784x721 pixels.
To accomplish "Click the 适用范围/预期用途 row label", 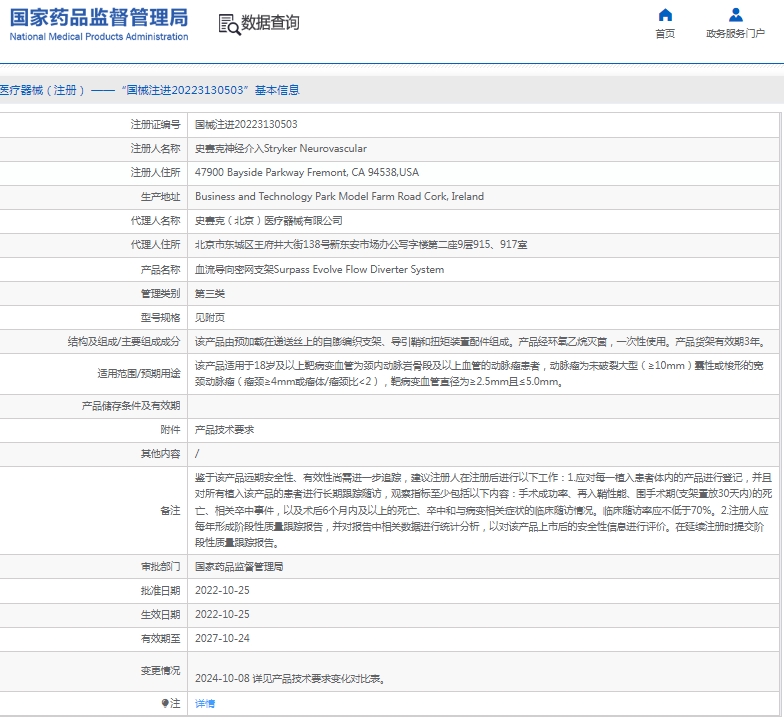I will coord(138,374).
